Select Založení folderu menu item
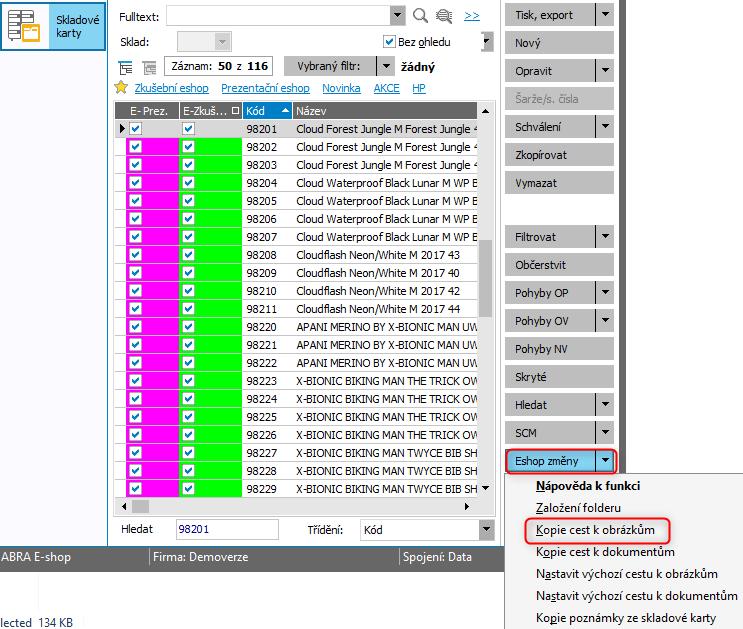 [578, 508]
